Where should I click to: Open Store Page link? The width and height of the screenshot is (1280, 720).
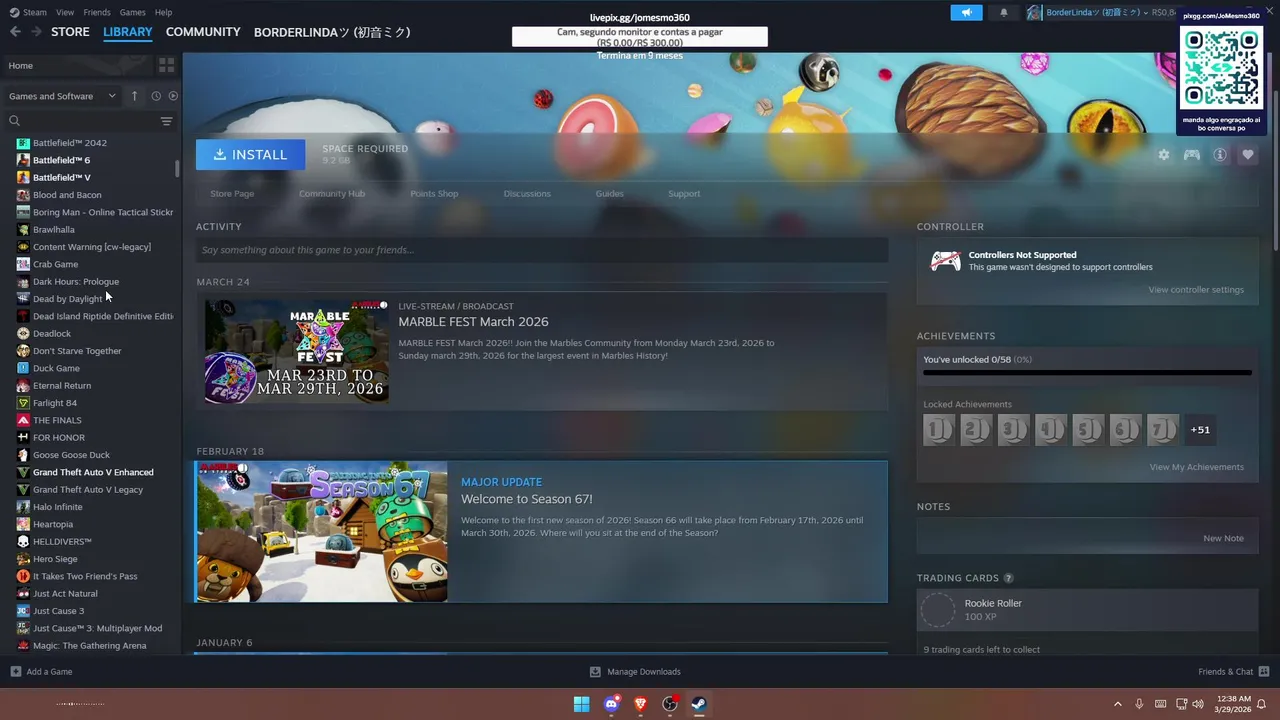coord(232,193)
